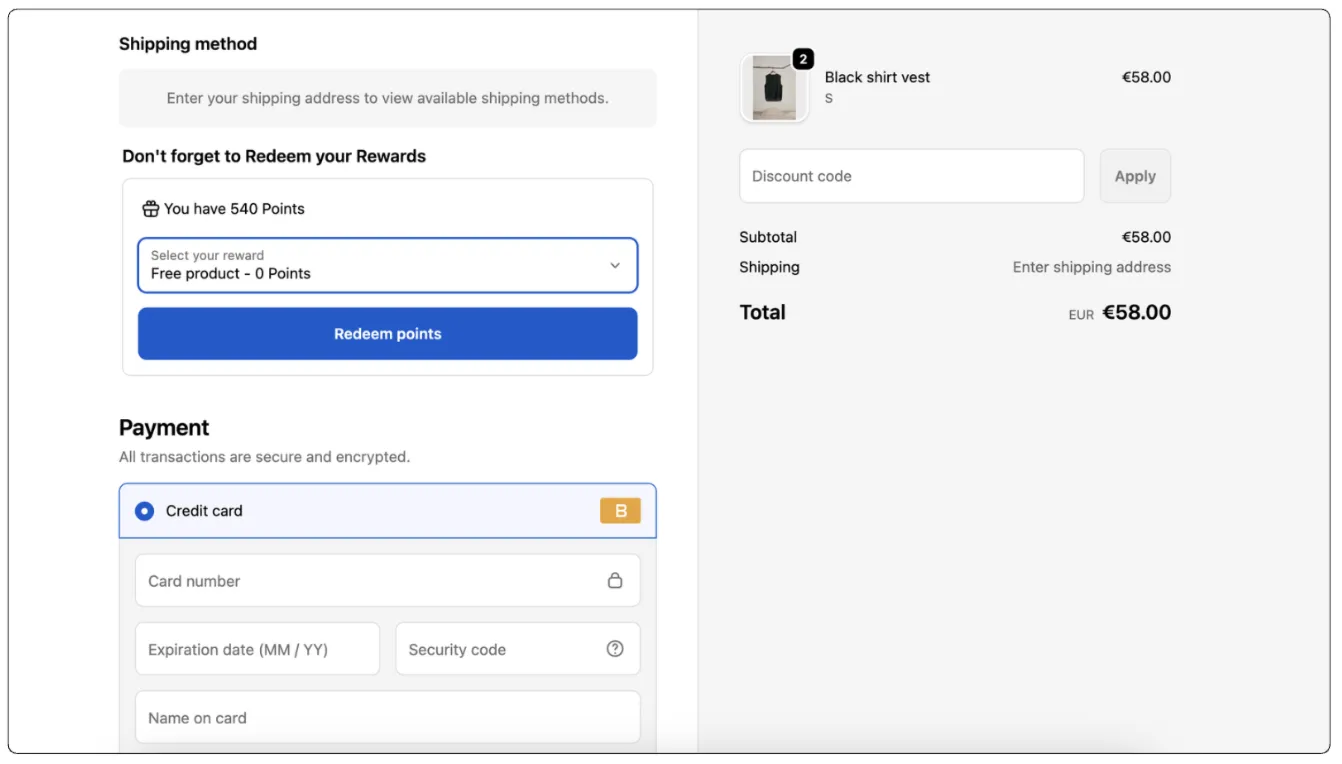Focus the Security code text field
Screen dimensions: 1342x764
[x=500, y=649]
